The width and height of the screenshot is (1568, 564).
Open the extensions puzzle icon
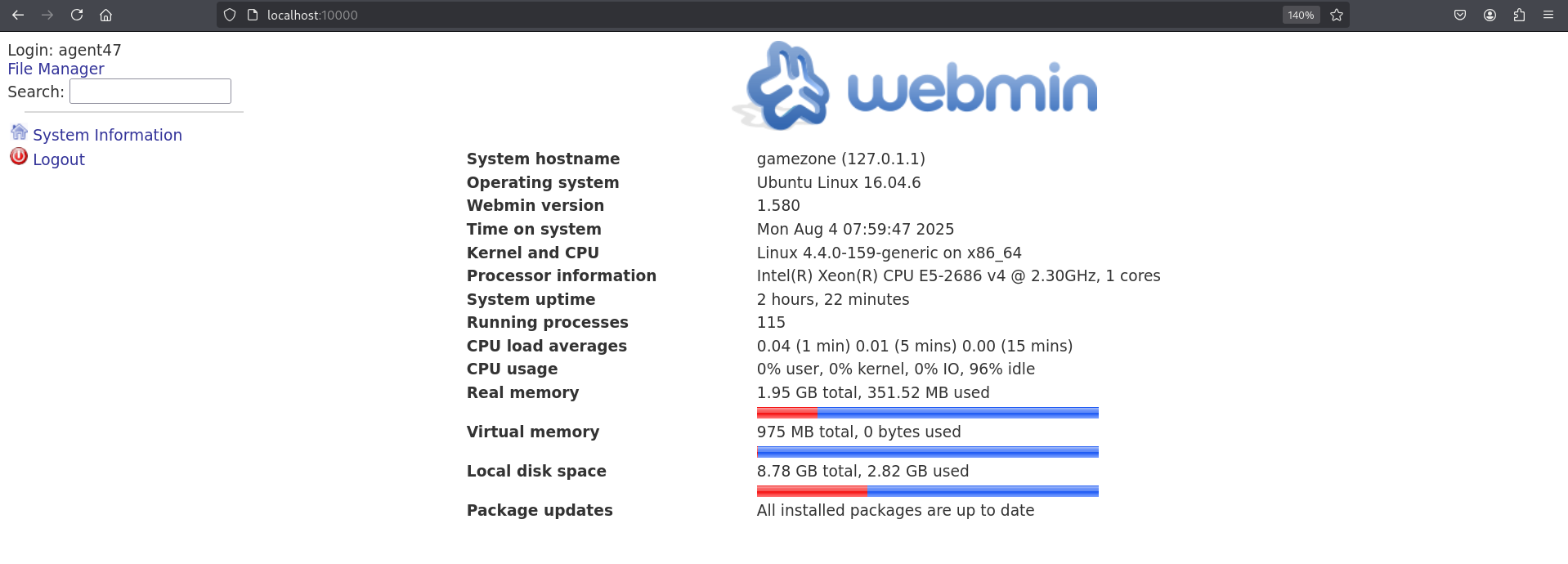pyautogui.click(x=1519, y=15)
